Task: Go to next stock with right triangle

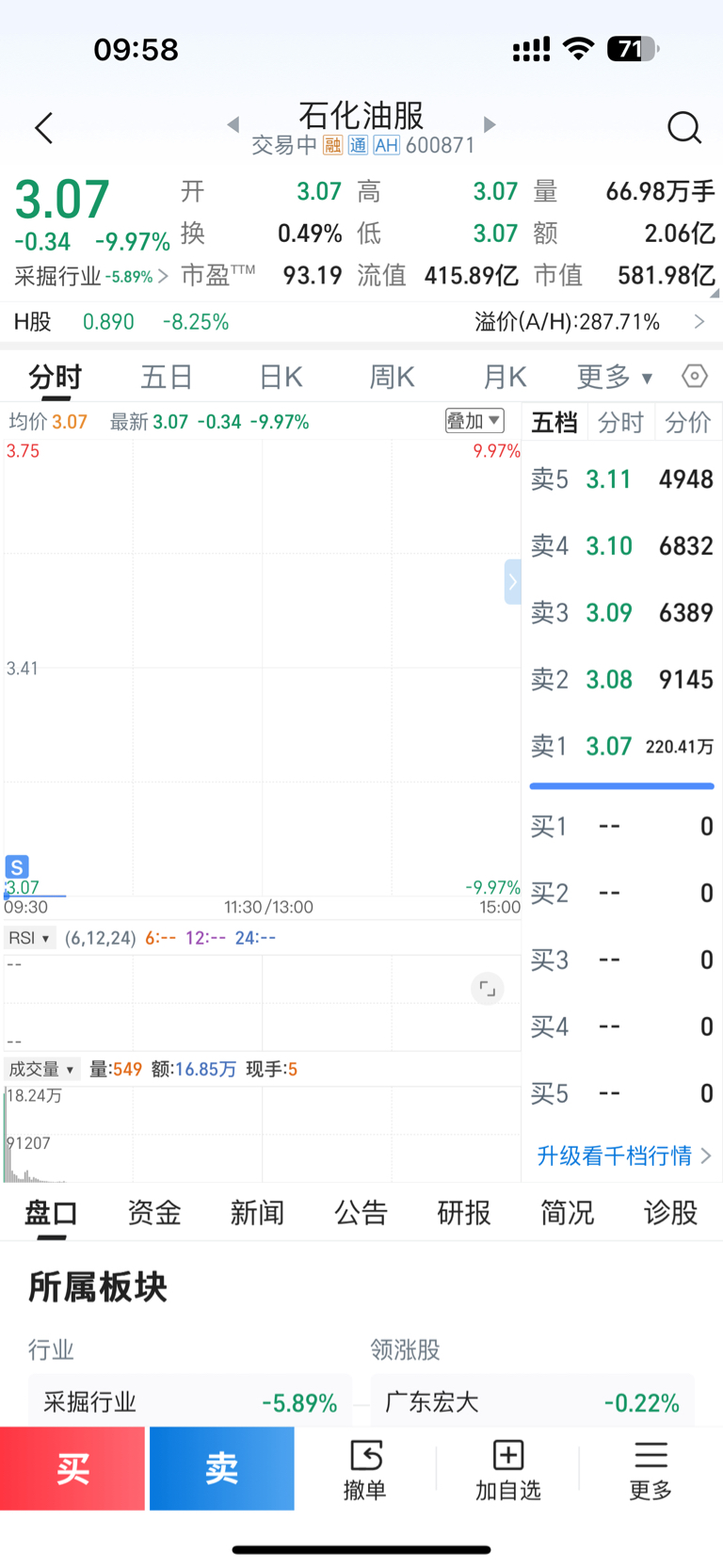Action: click(489, 124)
